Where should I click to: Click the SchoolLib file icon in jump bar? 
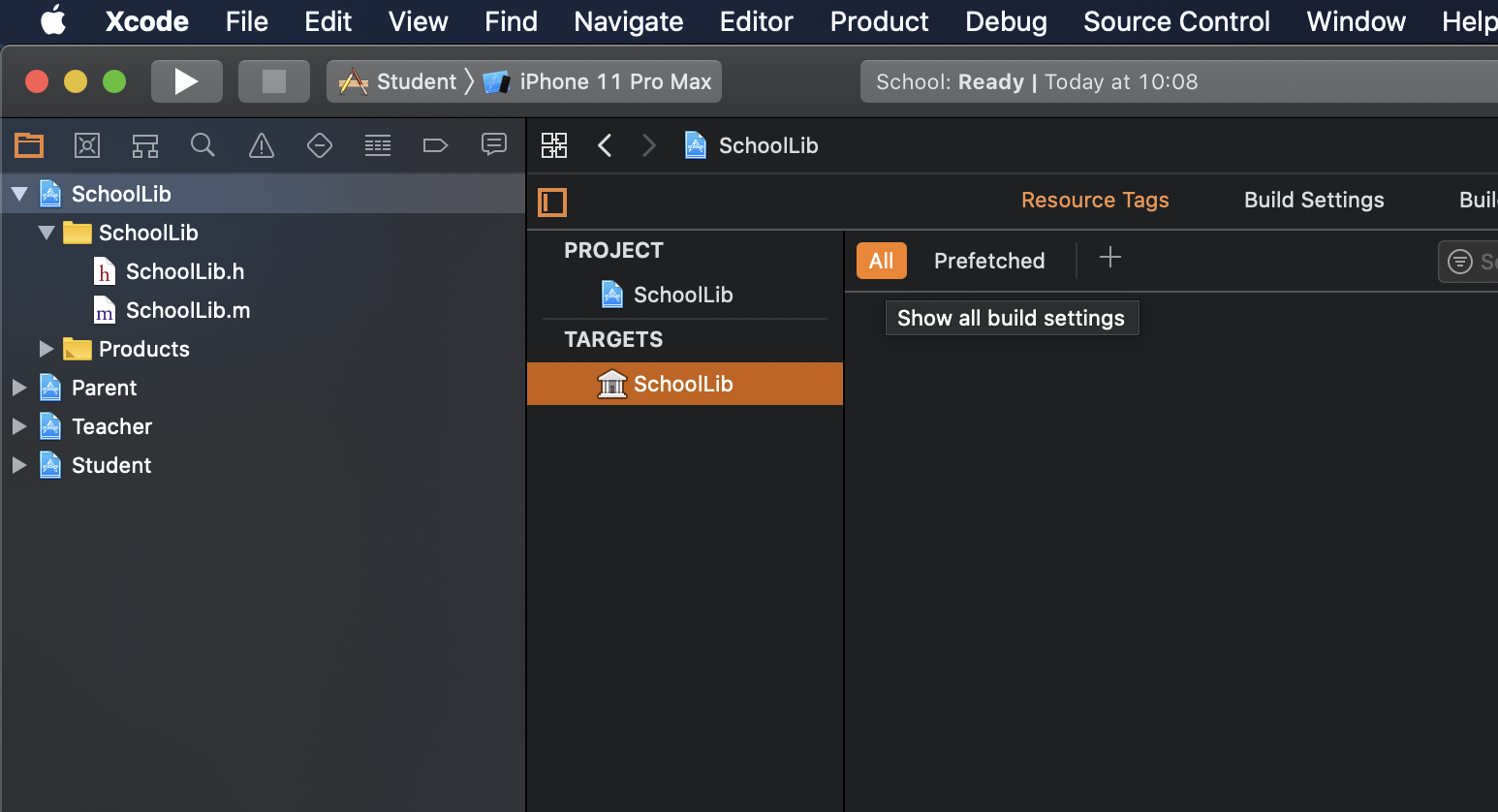pyautogui.click(x=696, y=145)
